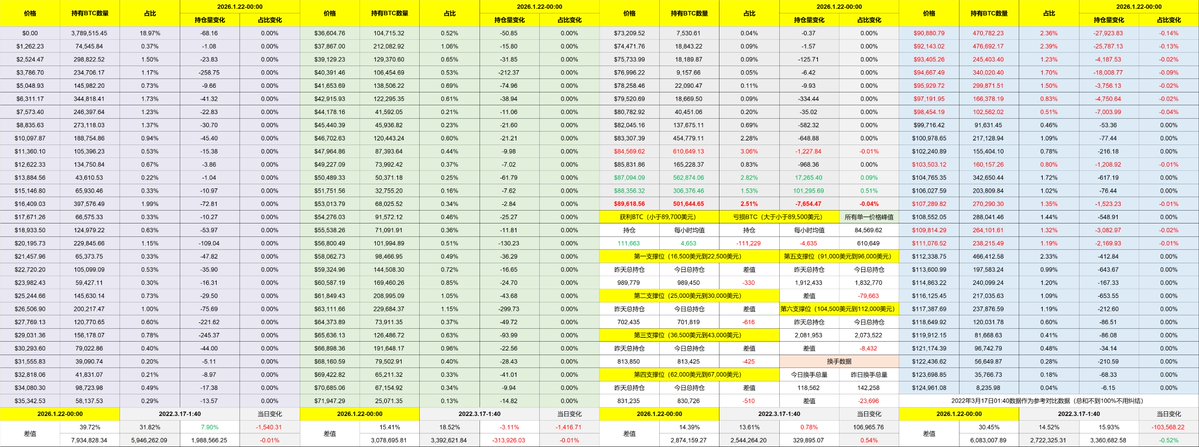Click the $36,604.76 price cell
The image size is (1199, 447).
point(330,33)
